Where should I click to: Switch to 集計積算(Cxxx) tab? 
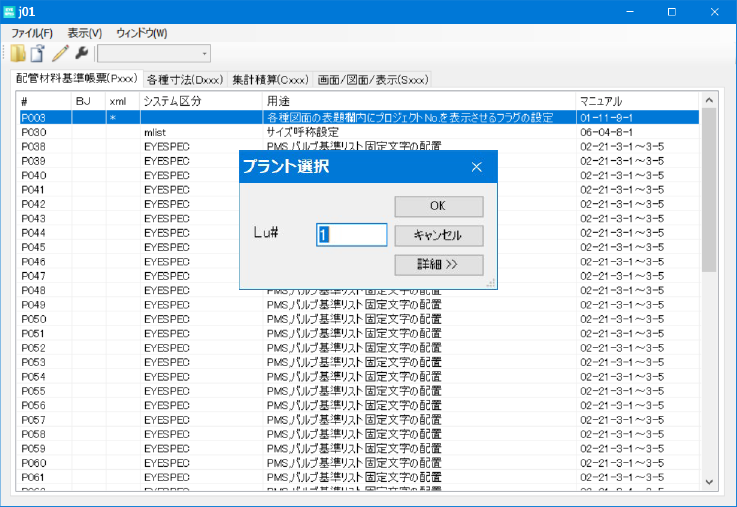click(x=270, y=80)
